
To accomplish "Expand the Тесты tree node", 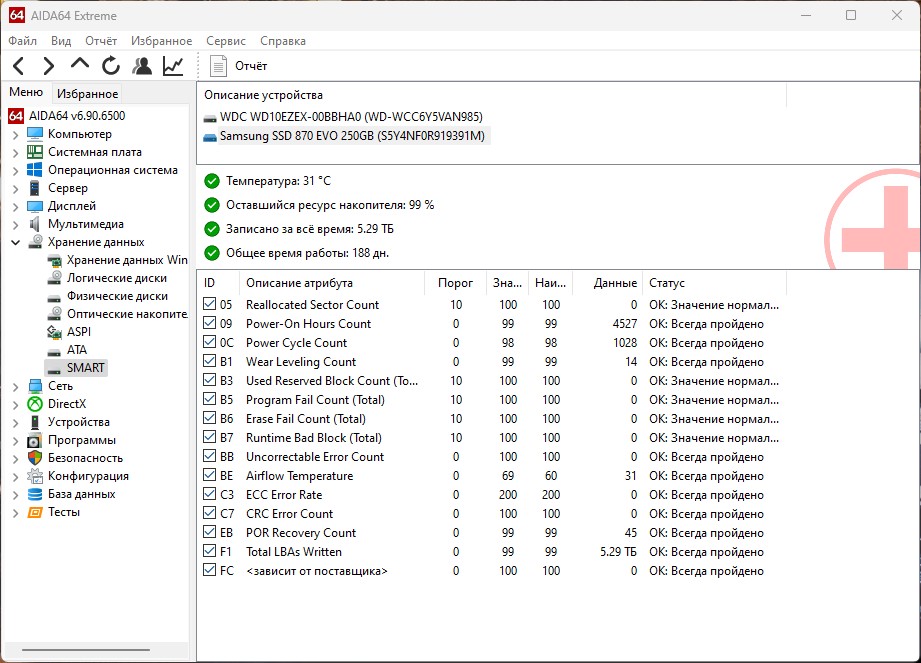I will click(x=15, y=513).
